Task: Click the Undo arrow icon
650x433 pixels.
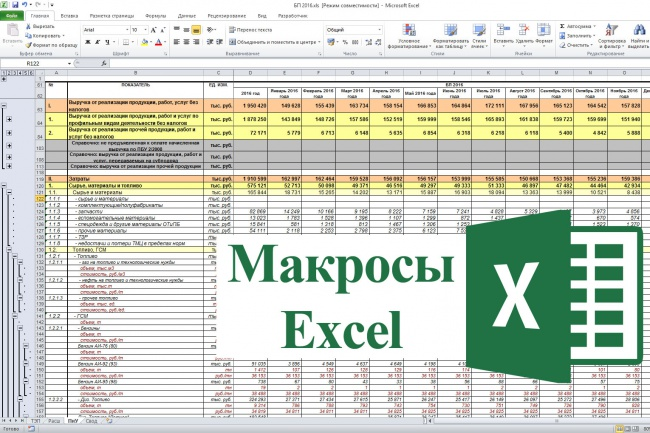Action: pyautogui.click(x=25, y=5)
